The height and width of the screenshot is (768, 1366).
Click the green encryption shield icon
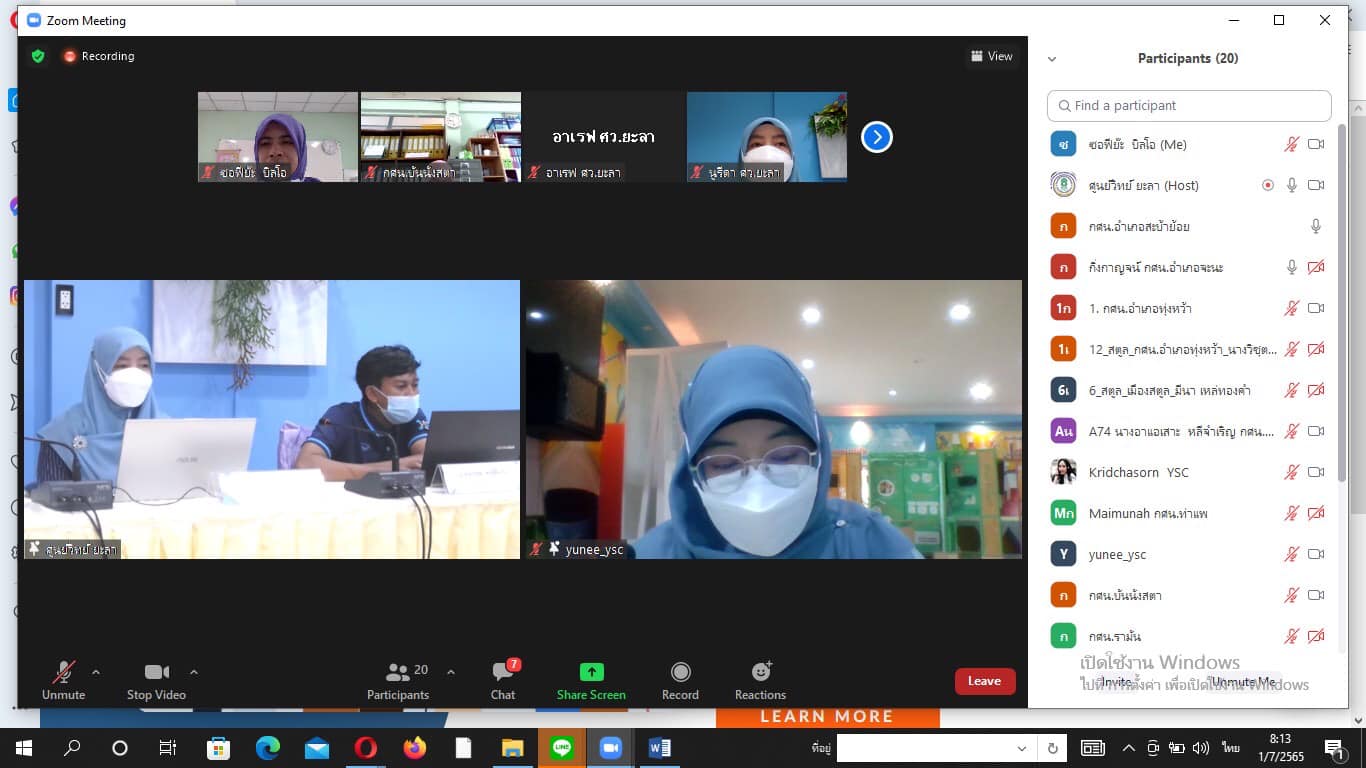point(38,57)
